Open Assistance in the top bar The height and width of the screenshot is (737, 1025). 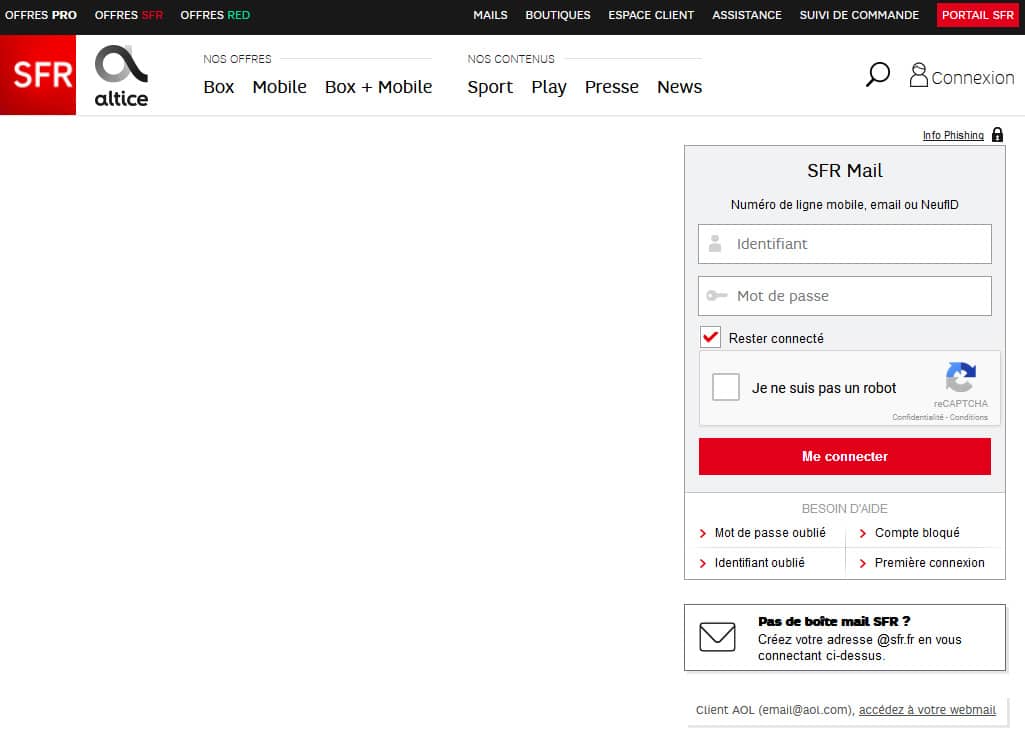pyautogui.click(x=747, y=15)
